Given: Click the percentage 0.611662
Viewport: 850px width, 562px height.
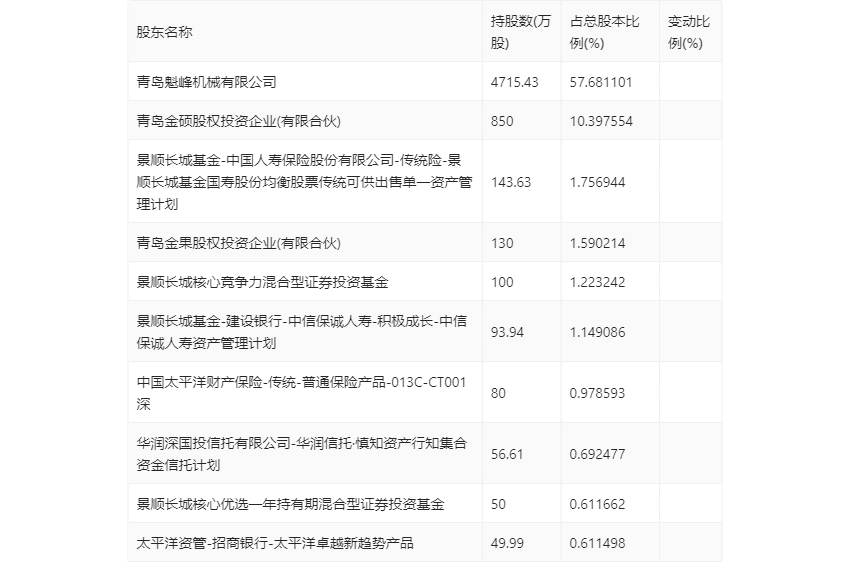Looking at the screenshot, I should coord(597,504).
